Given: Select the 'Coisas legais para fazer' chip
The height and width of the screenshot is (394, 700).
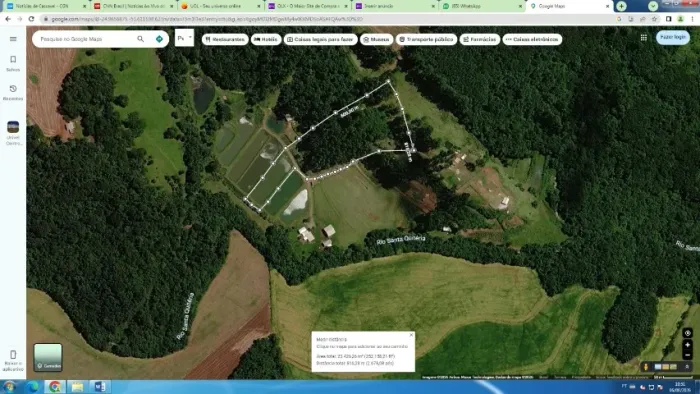Looking at the screenshot, I should coord(321,39).
